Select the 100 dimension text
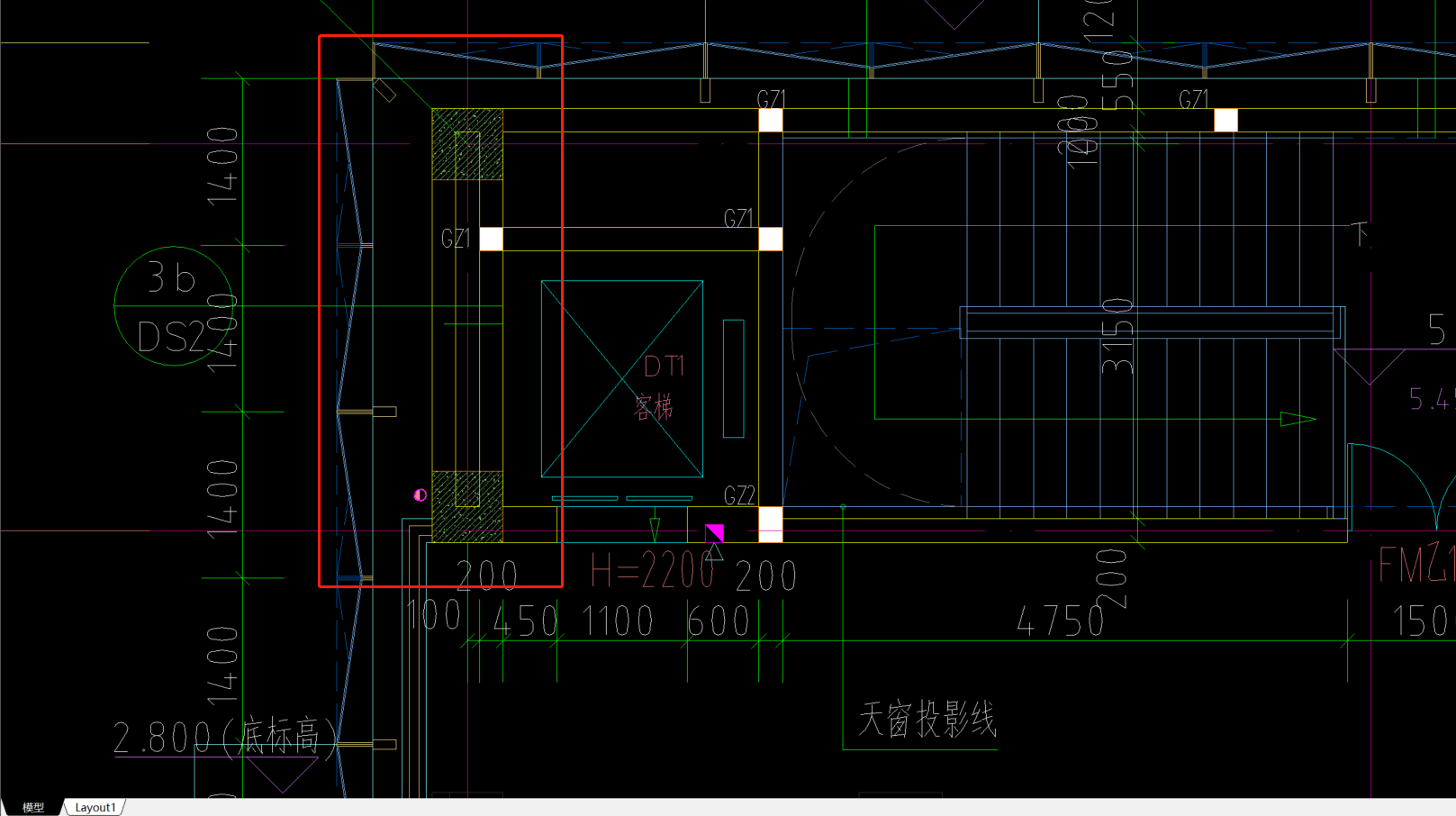 [x=433, y=616]
